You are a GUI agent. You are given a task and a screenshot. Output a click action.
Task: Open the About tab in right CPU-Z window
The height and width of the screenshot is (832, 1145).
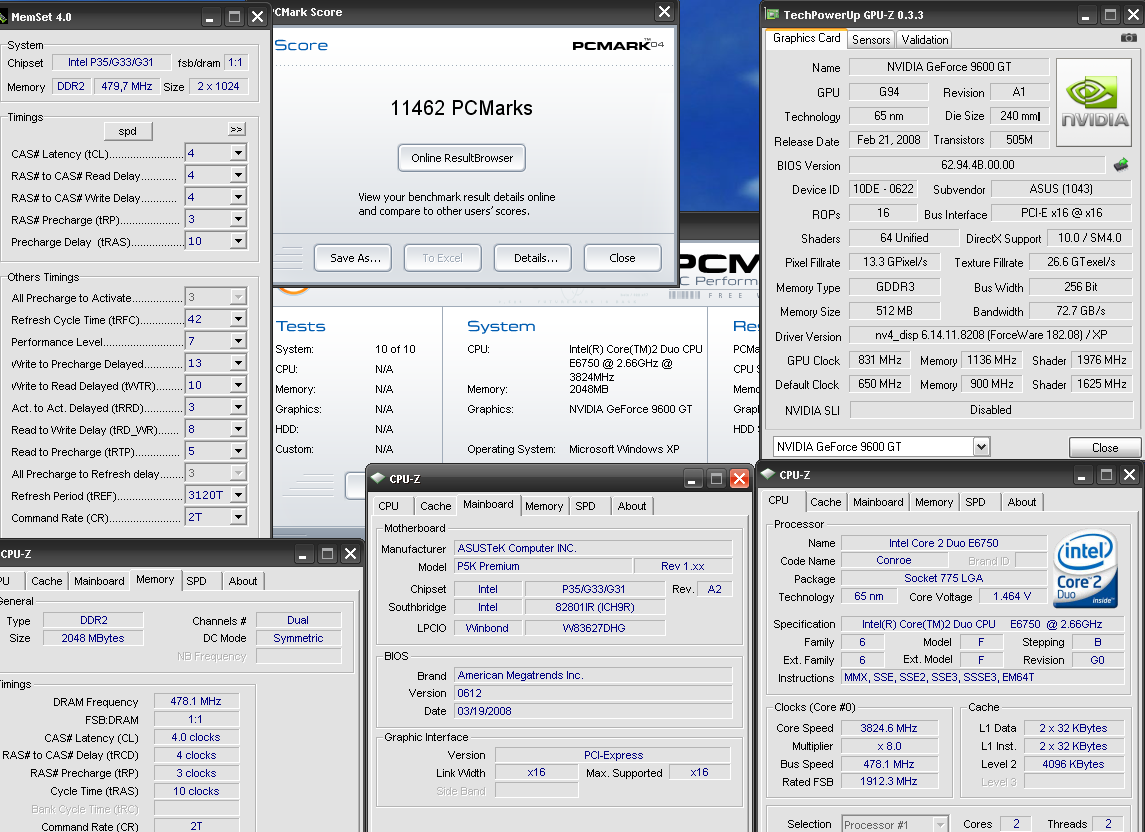click(x=1022, y=502)
